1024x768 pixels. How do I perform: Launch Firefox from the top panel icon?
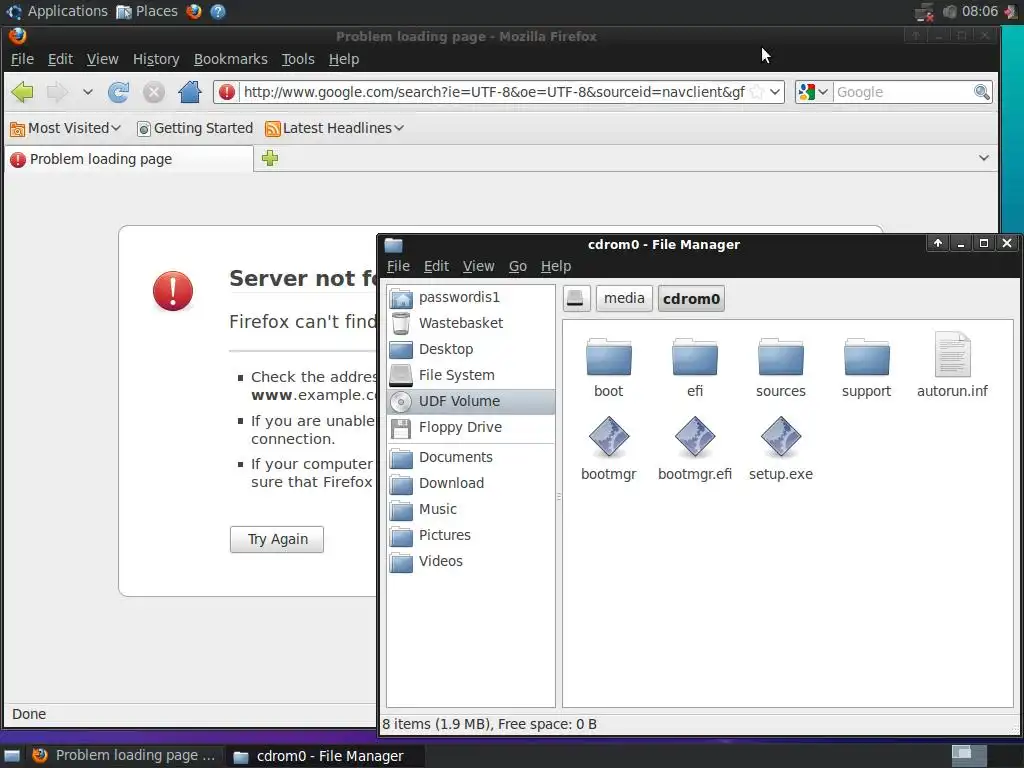click(x=194, y=12)
